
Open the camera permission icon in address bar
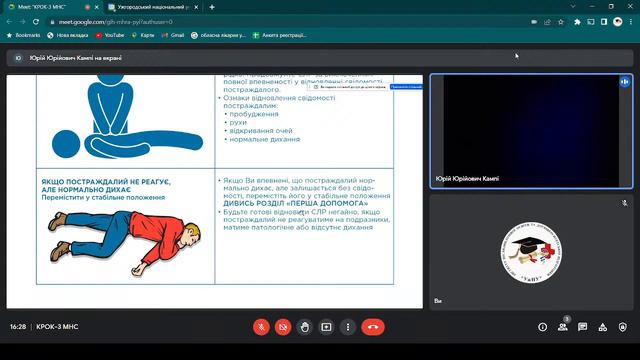(x=534, y=22)
